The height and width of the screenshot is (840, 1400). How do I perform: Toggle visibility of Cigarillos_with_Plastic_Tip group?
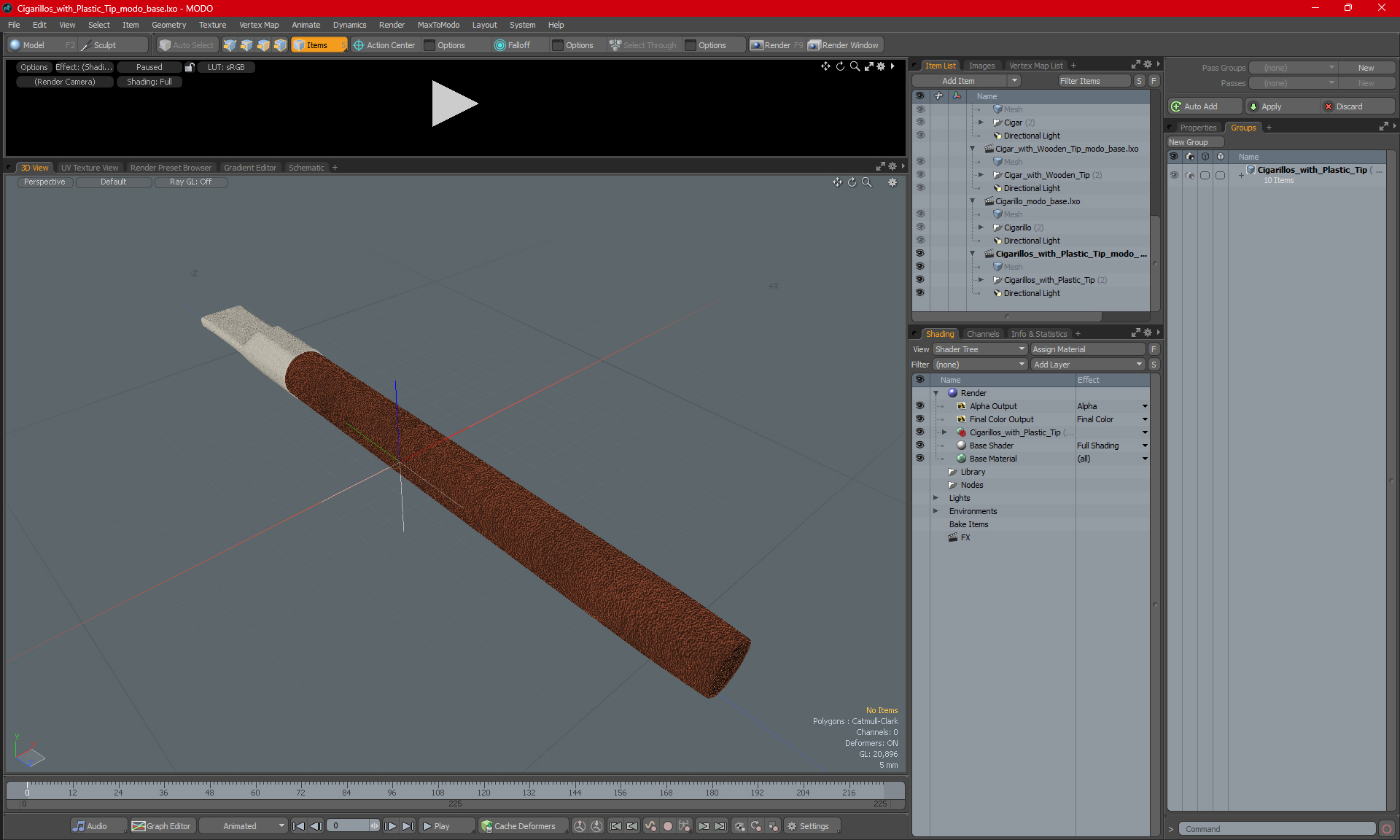click(x=1174, y=175)
